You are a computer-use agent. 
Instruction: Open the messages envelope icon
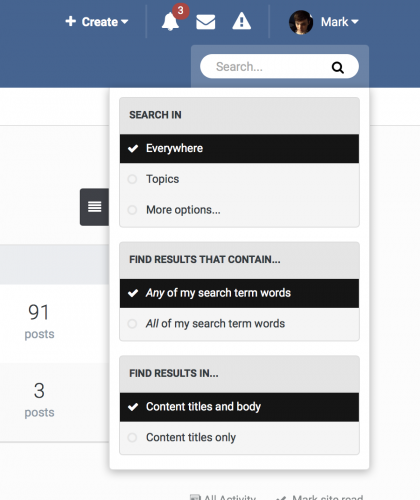click(205, 22)
